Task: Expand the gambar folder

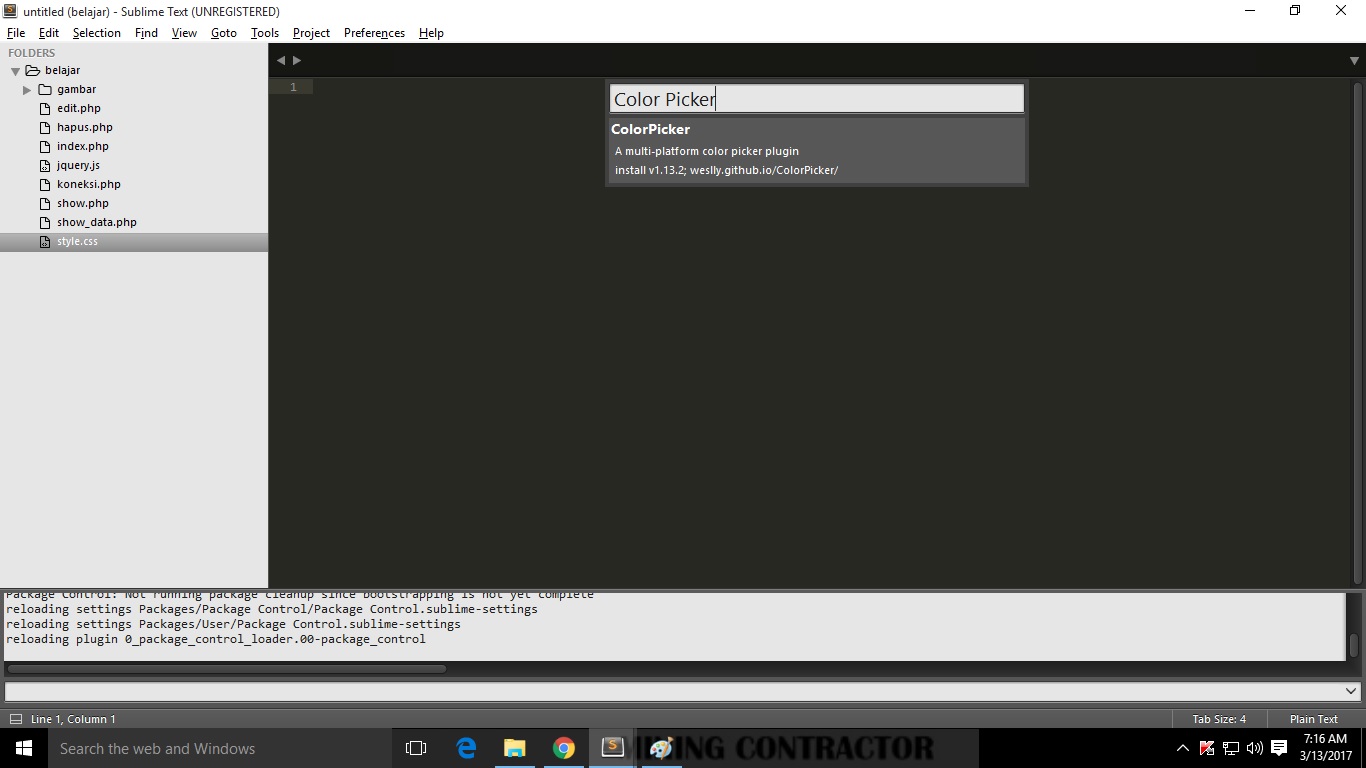Action: [27, 89]
